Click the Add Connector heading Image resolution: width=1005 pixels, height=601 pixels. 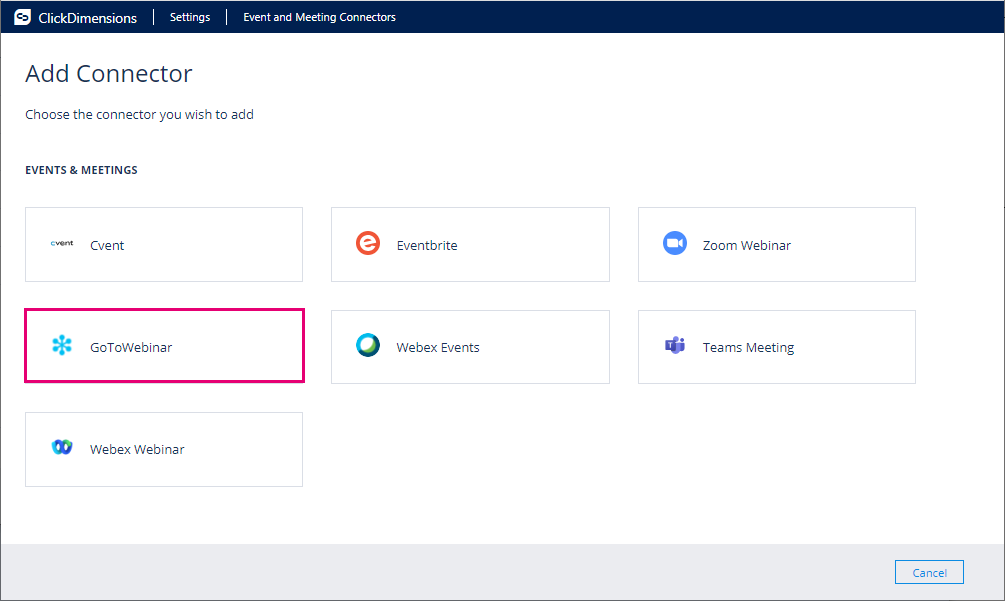[108, 74]
